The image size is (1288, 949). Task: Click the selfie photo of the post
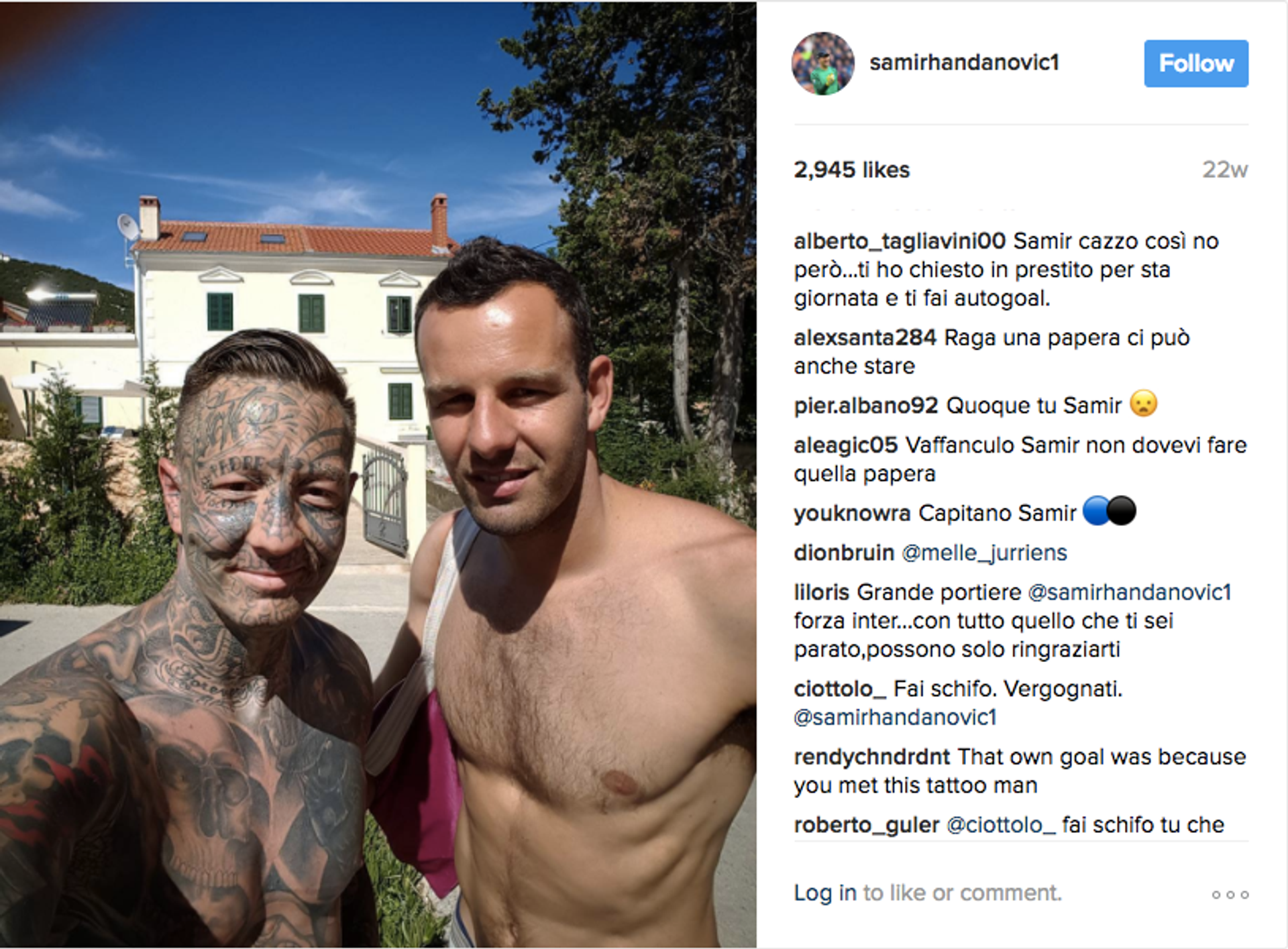[x=378, y=474]
